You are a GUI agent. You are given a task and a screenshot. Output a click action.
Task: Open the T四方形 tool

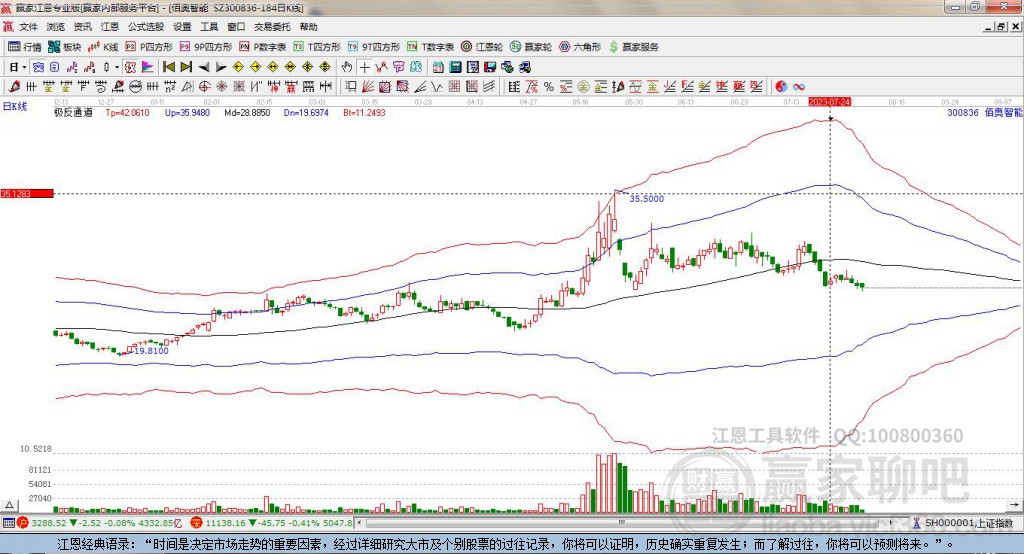click(x=317, y=47)
